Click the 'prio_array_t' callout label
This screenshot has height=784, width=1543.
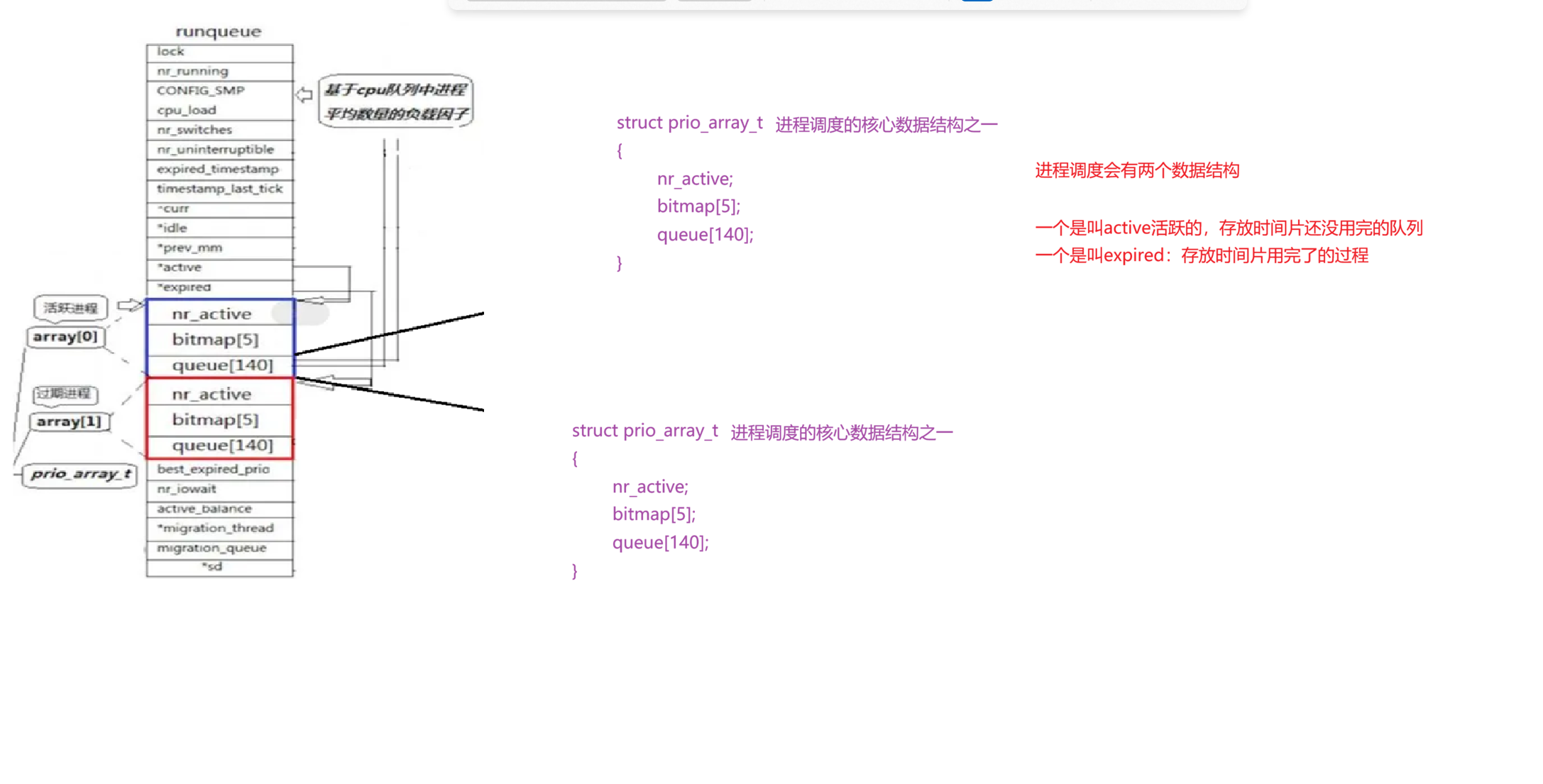[80, 474]
